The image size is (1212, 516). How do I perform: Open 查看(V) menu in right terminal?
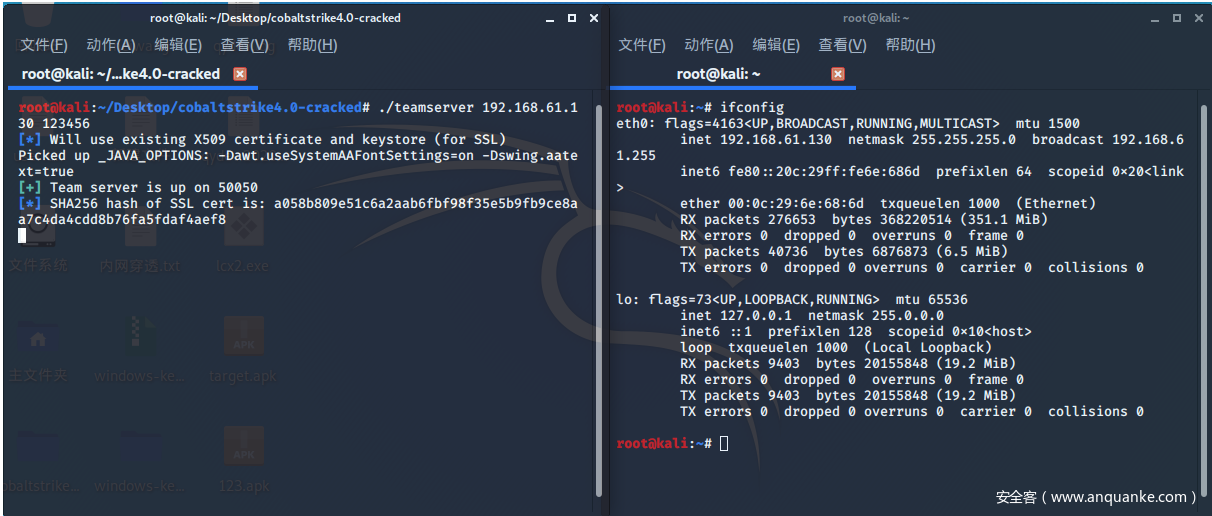tap(843, 45)
